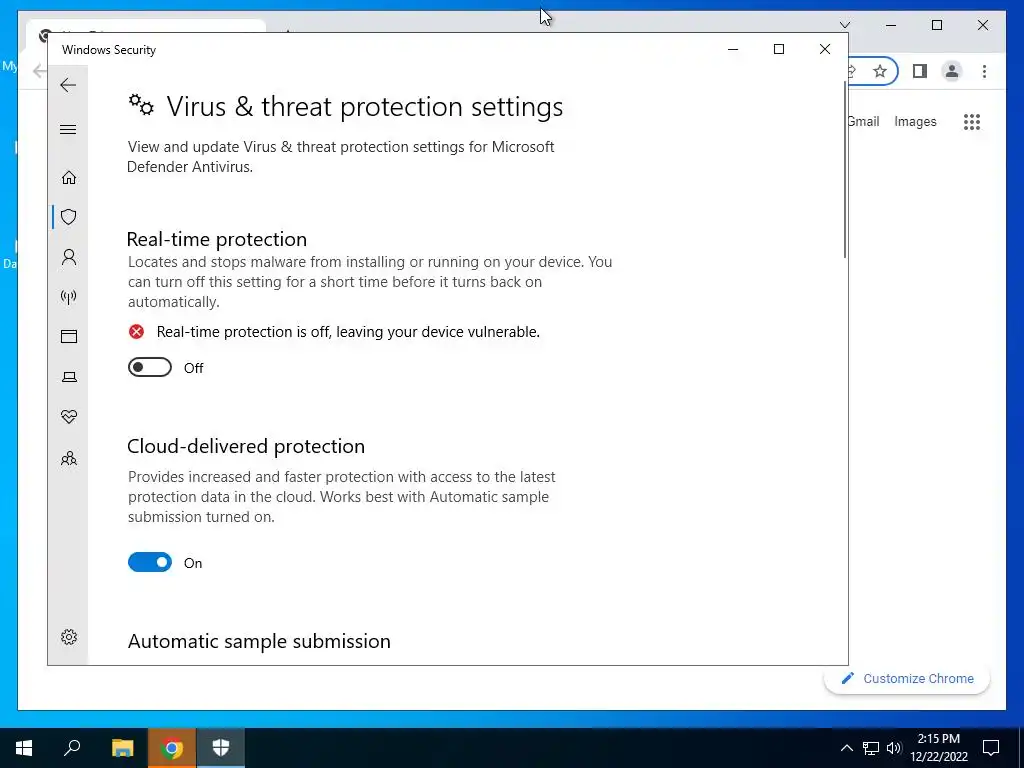Open Windows Security settings gear icon
The image size is (1024, 768).
69,637
